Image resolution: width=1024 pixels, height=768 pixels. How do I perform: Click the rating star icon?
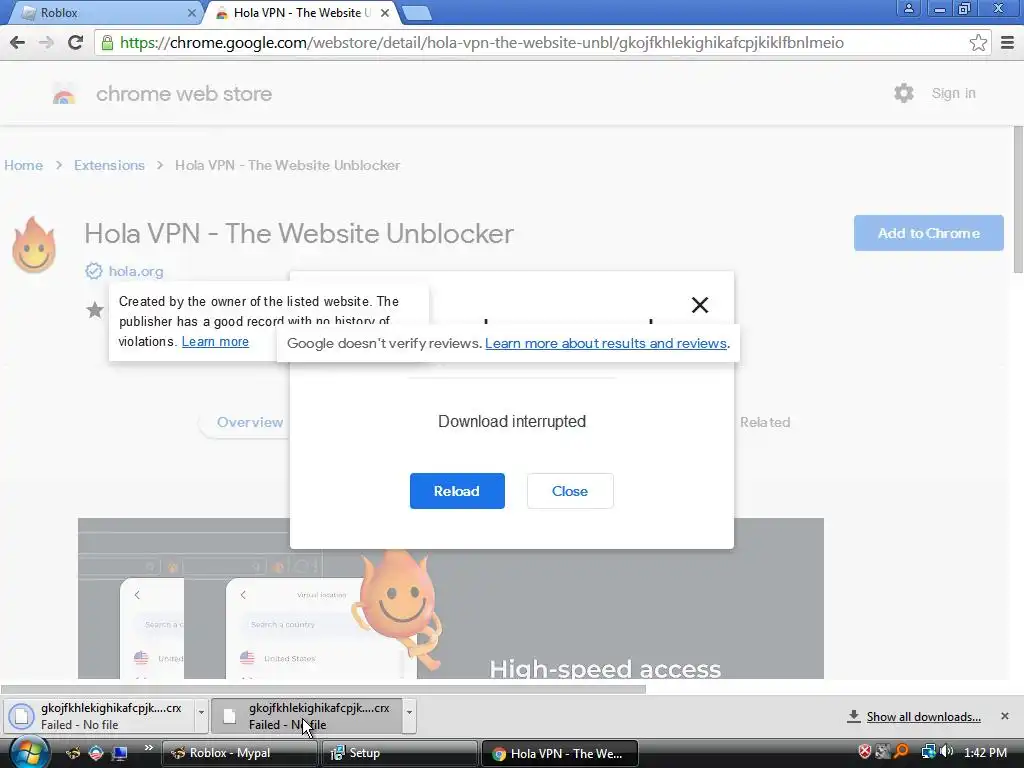[95, 310]
